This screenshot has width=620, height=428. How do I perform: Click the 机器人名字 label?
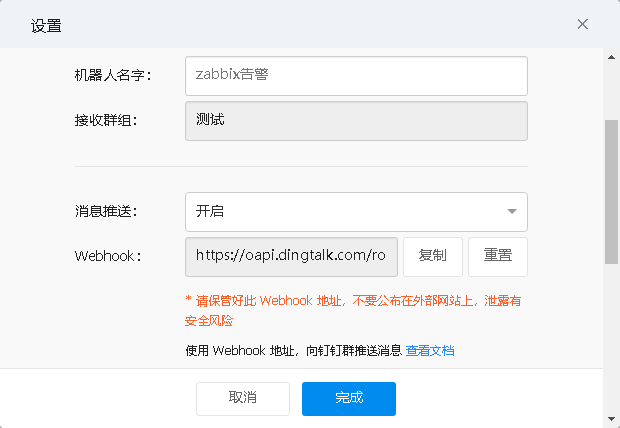click(113, 75)
